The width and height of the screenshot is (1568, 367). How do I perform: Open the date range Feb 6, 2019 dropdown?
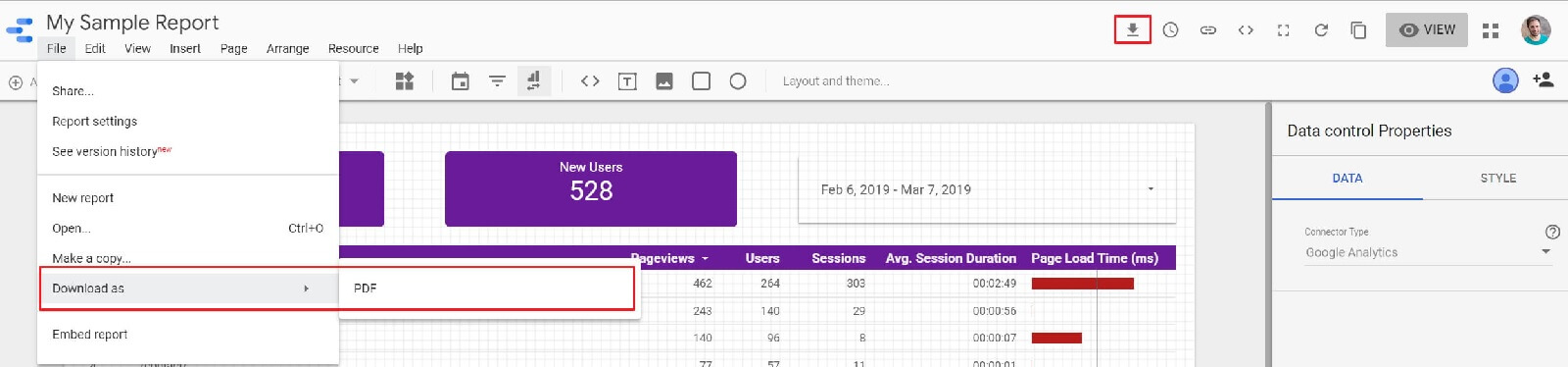[988, 189]
